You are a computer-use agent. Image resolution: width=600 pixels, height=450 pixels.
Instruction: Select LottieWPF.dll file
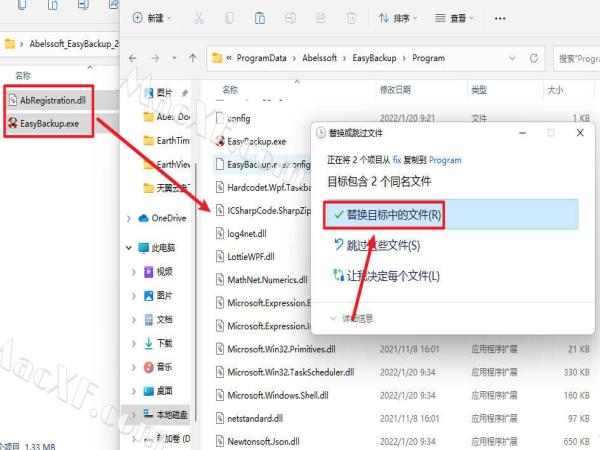[245, 257]
